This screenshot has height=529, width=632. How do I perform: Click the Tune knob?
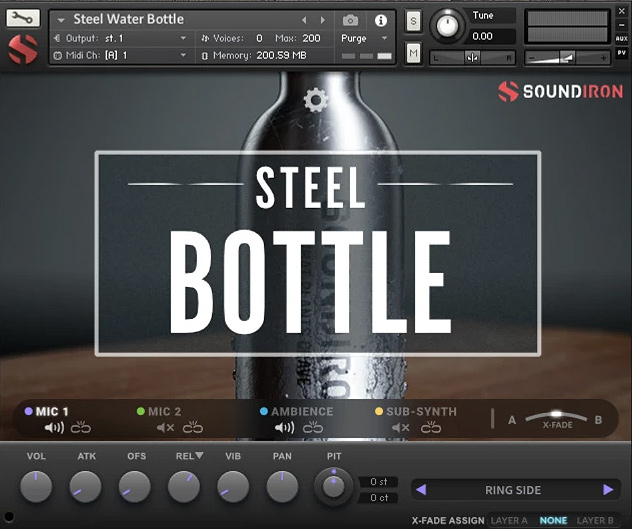point(447,25)
